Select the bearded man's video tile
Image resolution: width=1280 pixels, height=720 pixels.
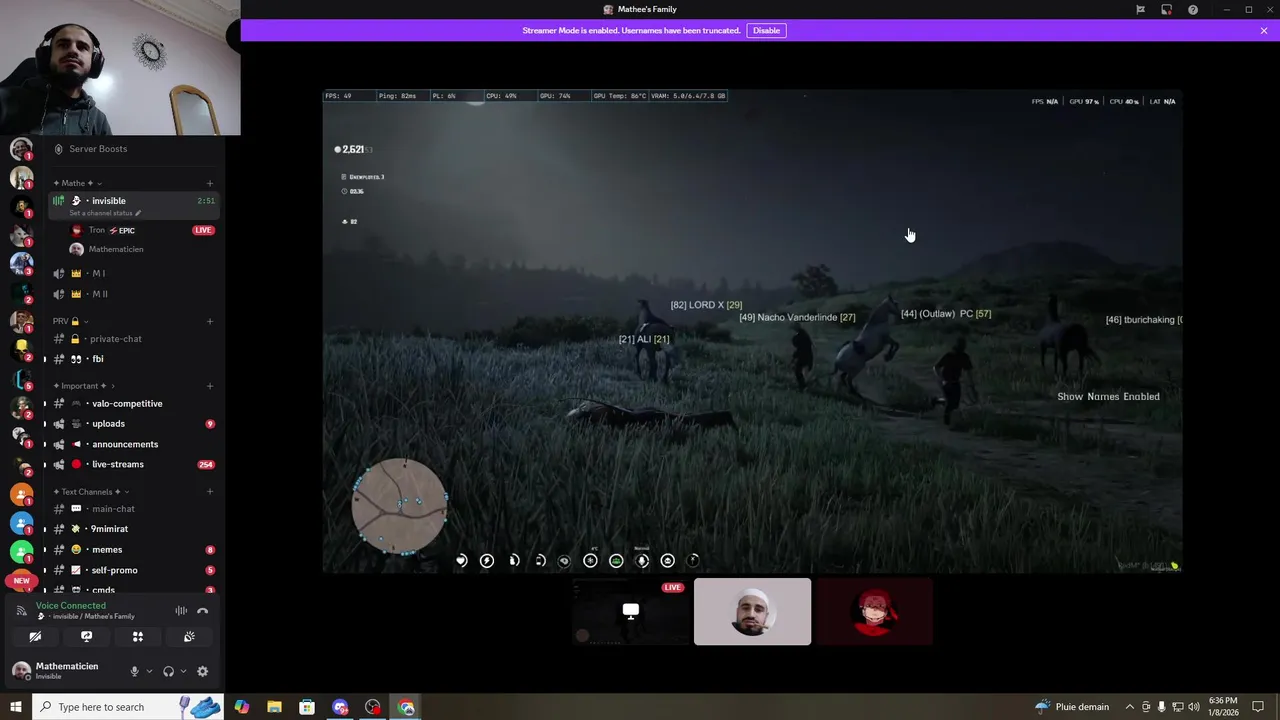point(752,611)
